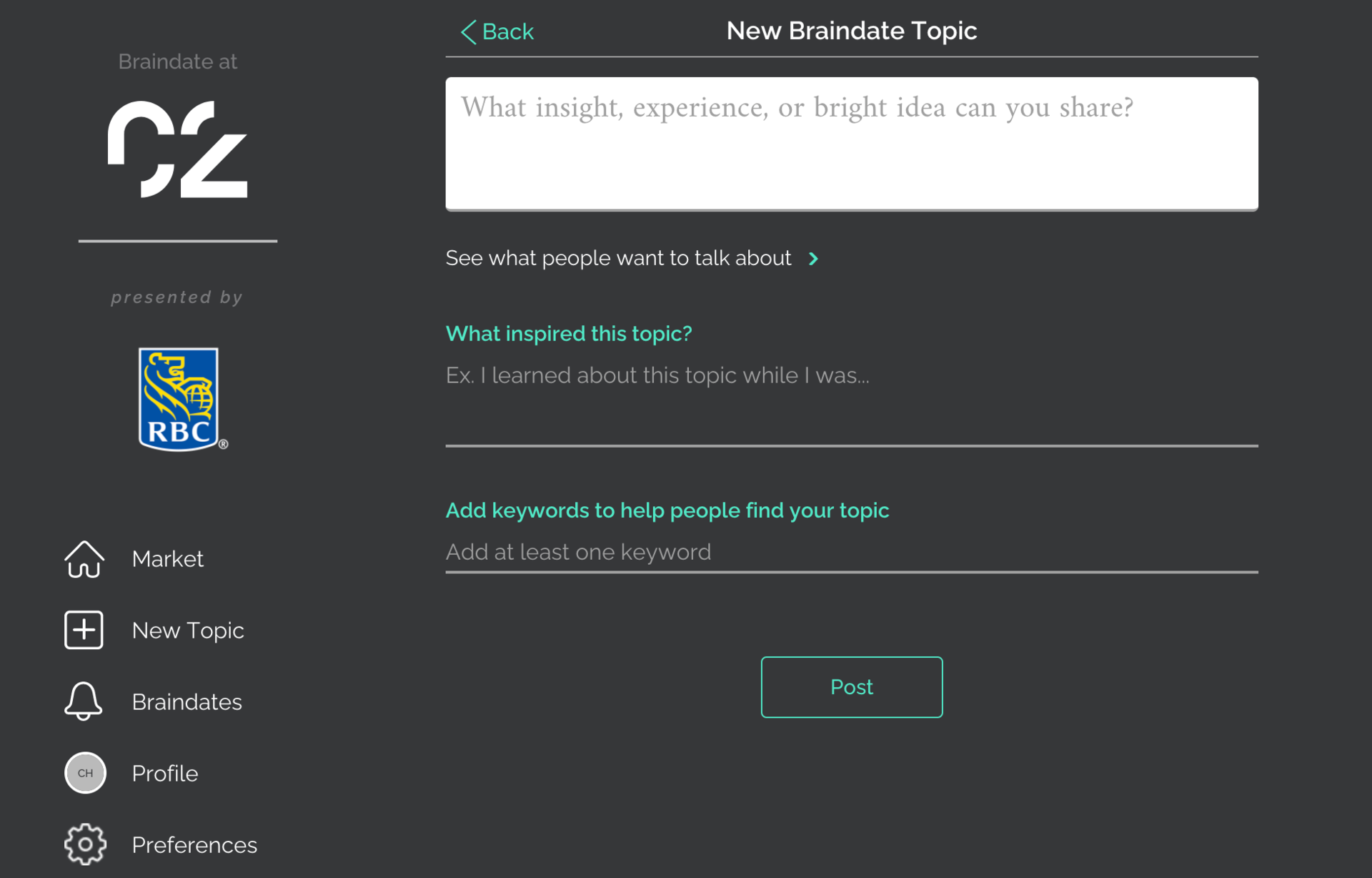1372x878 pixels.
Task: Click the Back link
Action: (x=508, y=31)
